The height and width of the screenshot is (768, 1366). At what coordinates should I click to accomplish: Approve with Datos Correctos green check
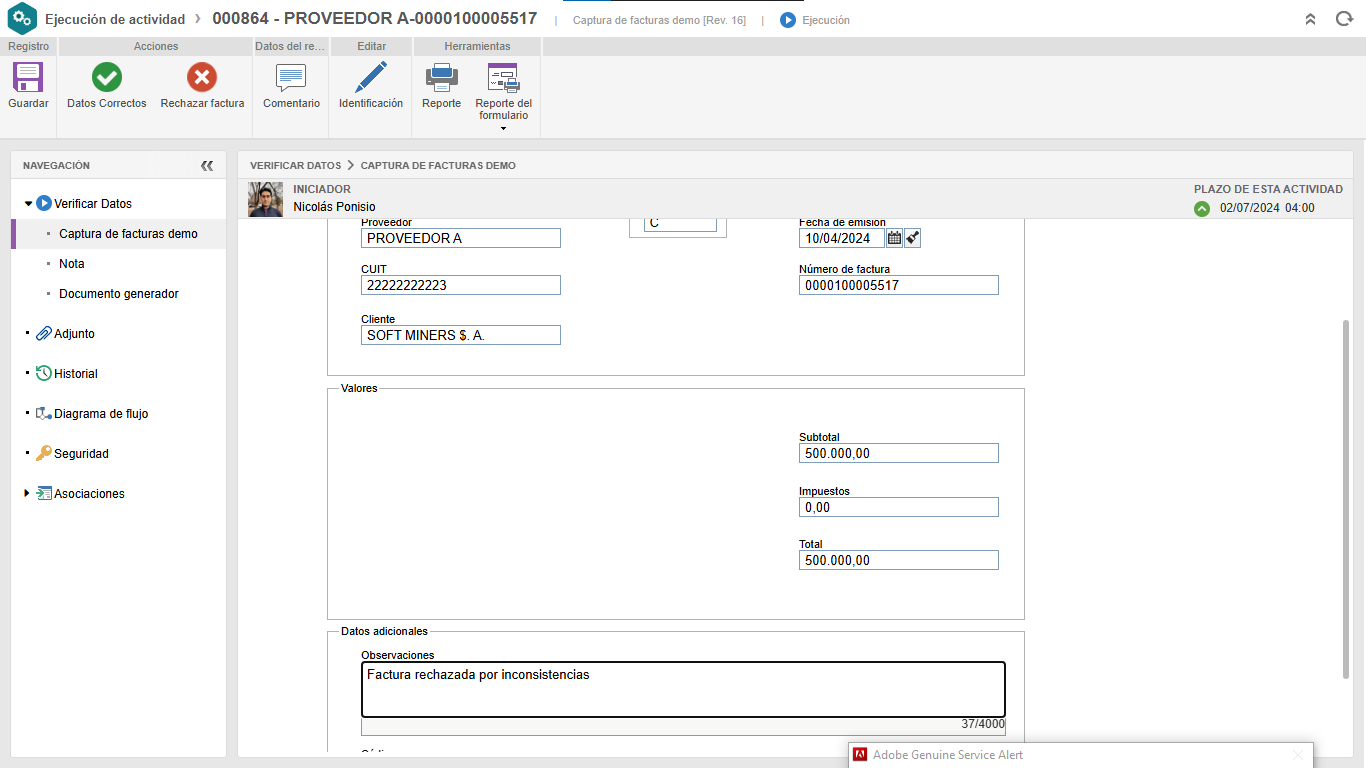tap(106, 78)
